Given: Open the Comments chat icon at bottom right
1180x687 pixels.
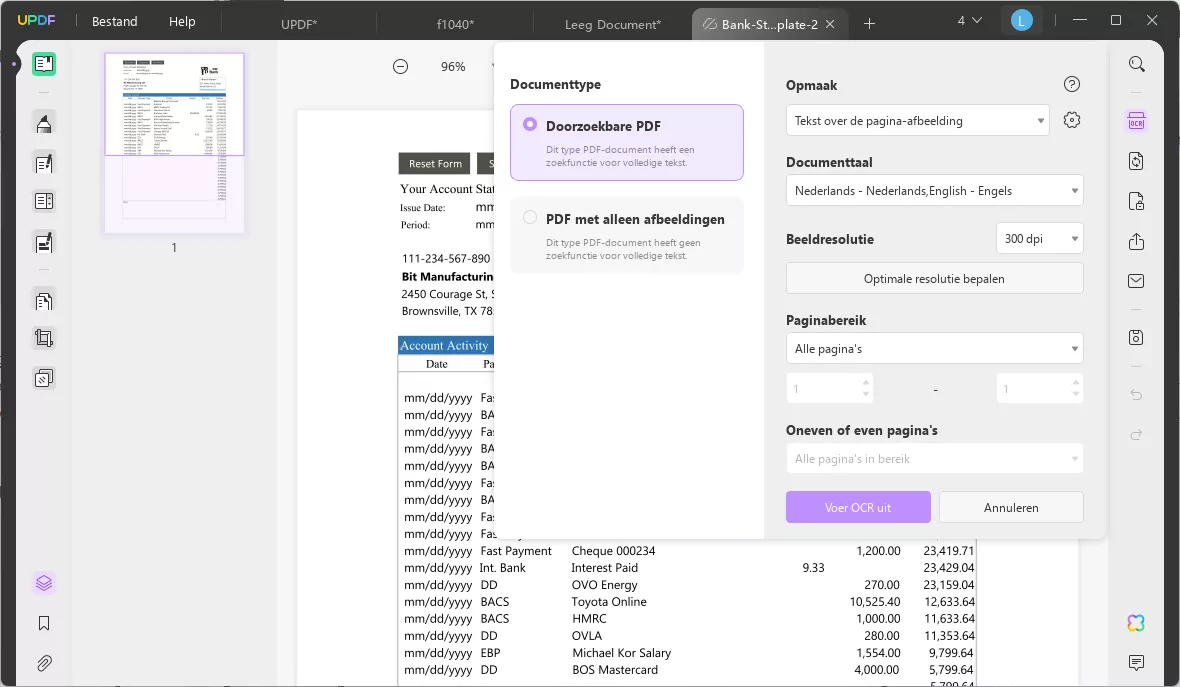Looking at the screenshot, I should [x=1136, y=662].
